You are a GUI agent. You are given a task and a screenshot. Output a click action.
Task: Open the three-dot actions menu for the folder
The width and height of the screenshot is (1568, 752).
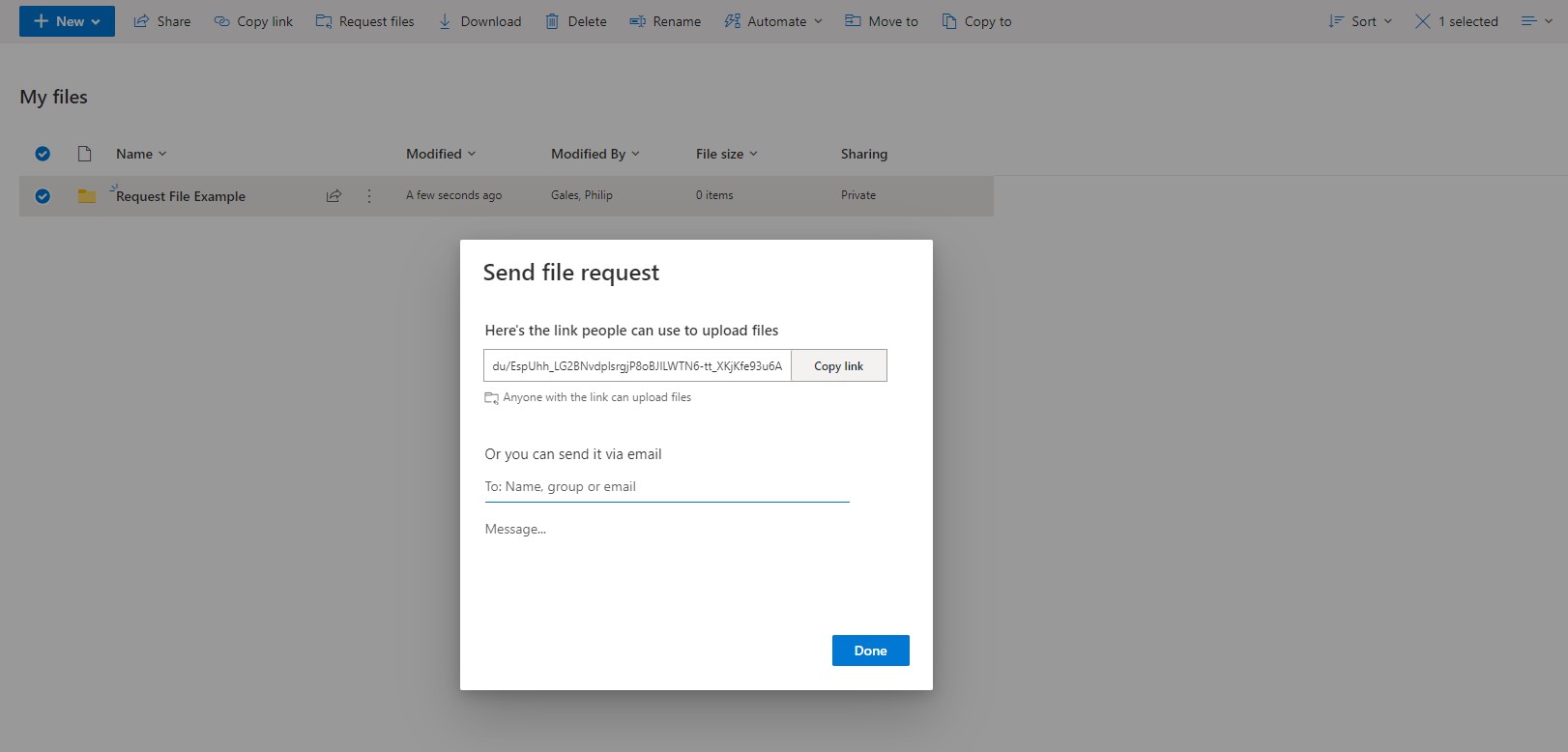coord(369,196)
